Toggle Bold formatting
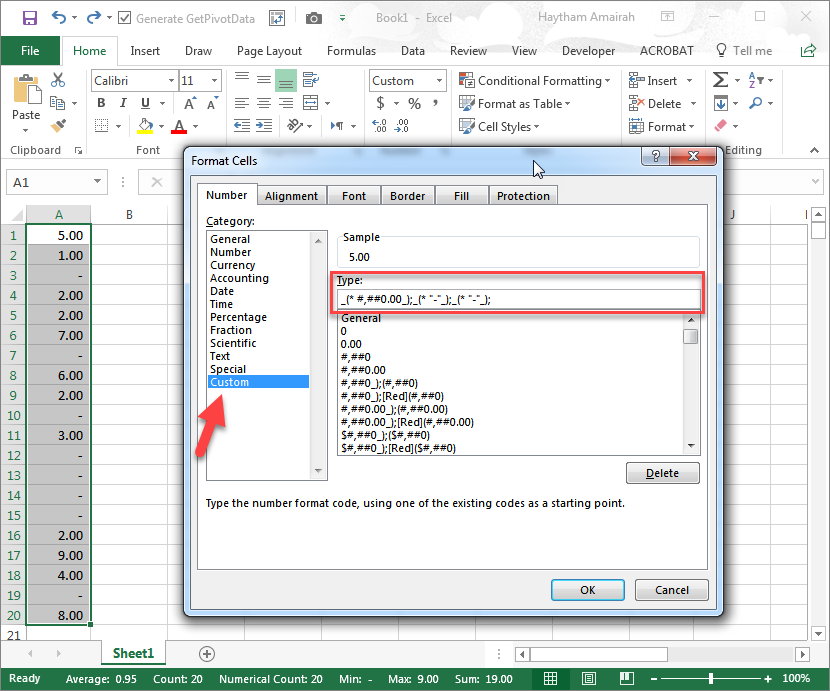Screen dimensions: 830x691 click(101, 103)
